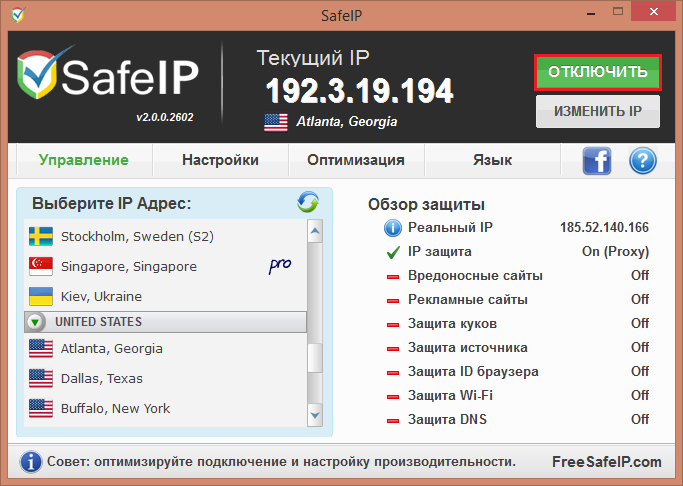
Task: Click the US flag beside Dallas, Texas
Action: [41, 378]
